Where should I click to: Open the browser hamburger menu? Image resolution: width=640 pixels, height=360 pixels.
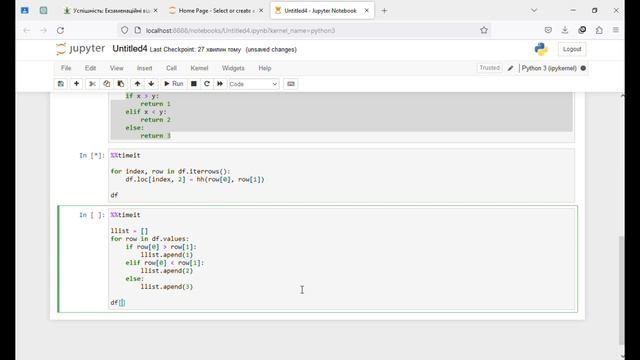pyautogui.click(x=616, y=30)
